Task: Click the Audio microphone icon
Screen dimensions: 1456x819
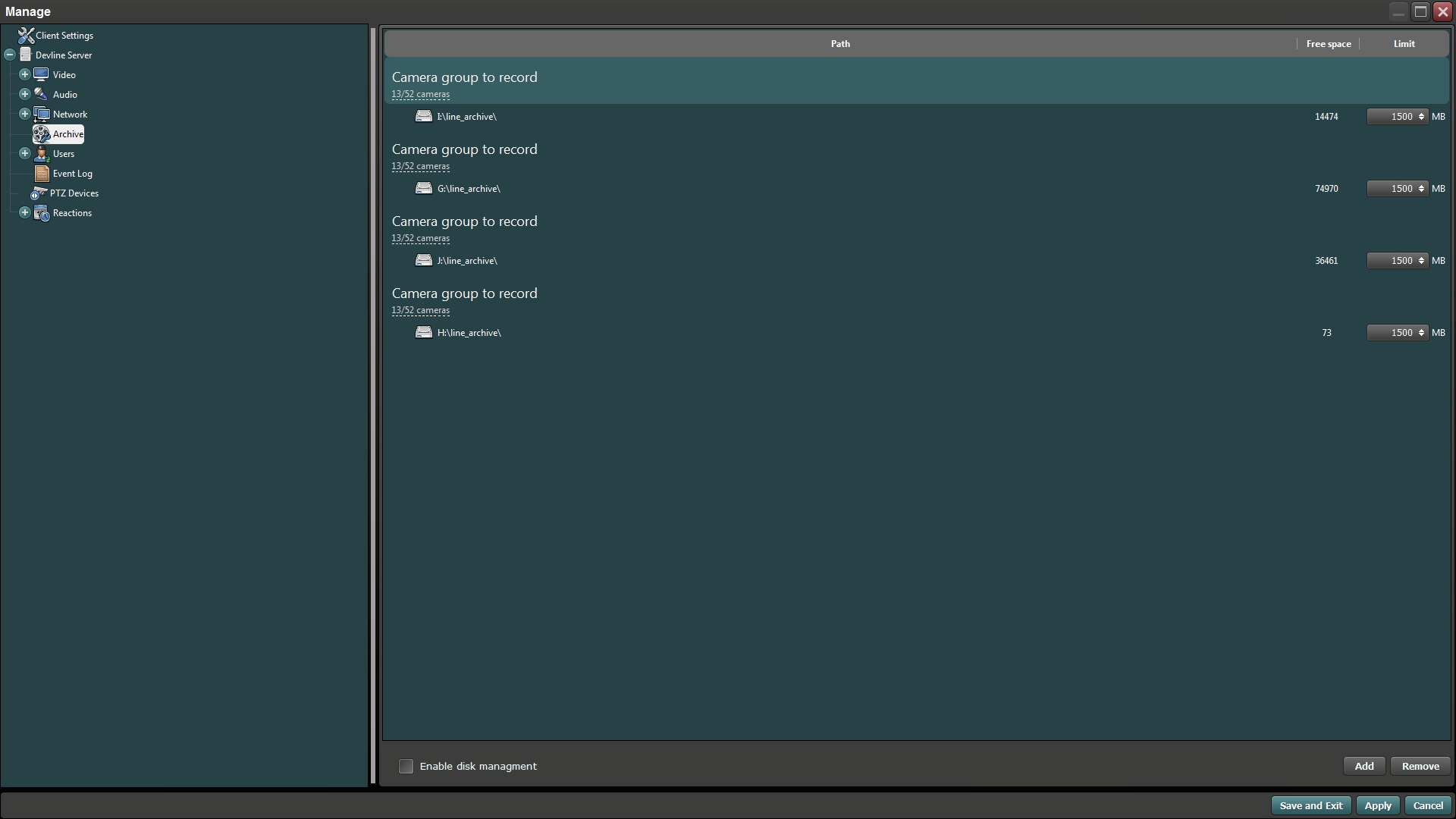Action: (41, 94)
